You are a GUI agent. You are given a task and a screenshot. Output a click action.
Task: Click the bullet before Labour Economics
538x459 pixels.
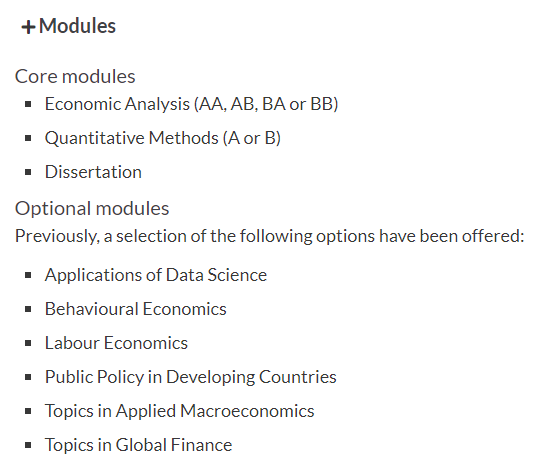(28, 343)
